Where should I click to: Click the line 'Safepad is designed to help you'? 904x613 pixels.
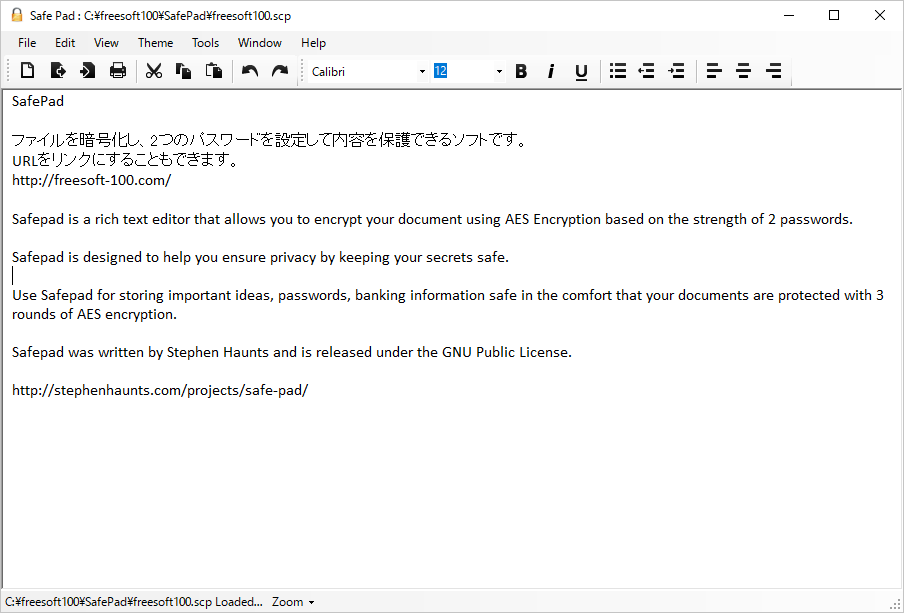(261, 257)
